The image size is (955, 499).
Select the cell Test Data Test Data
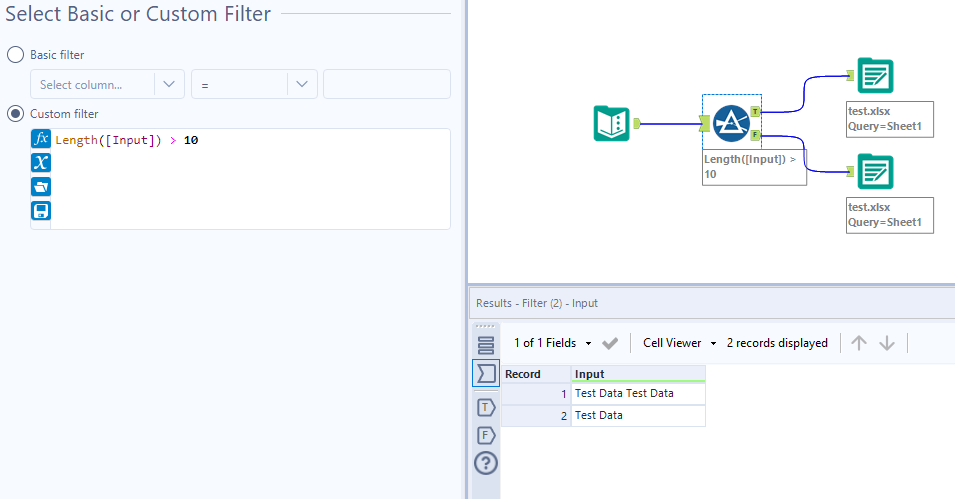click(x=638, y=394)
